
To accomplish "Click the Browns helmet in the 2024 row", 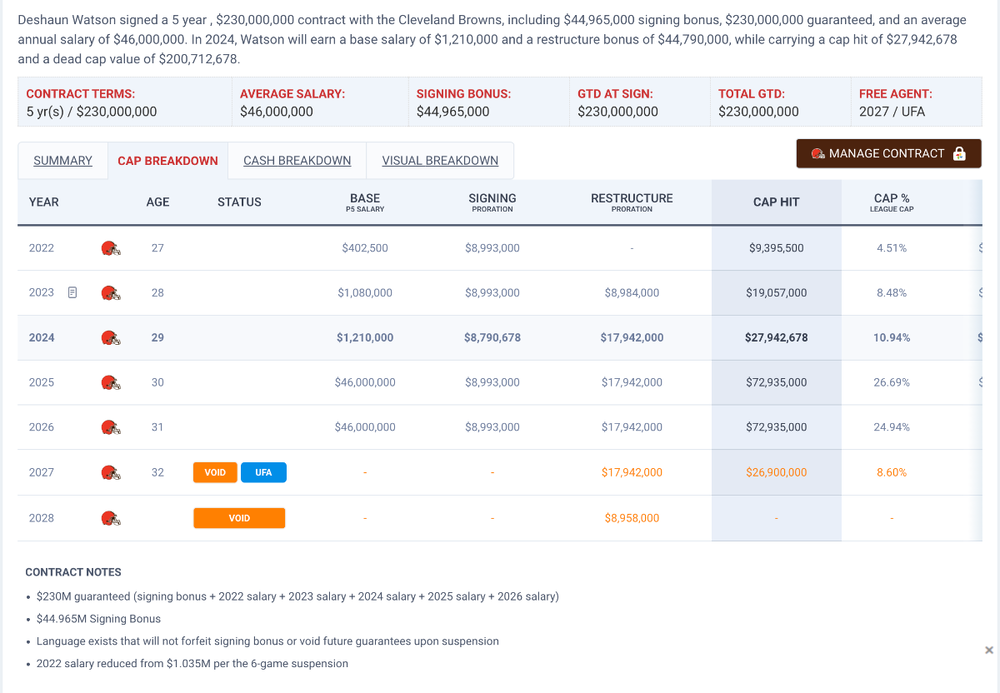I will tap(111, 338).
